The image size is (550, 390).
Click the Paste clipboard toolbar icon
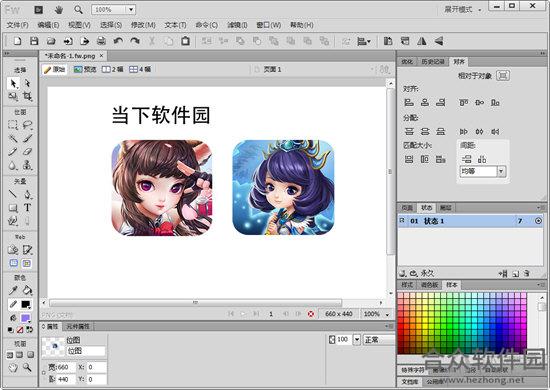(186, 41)
